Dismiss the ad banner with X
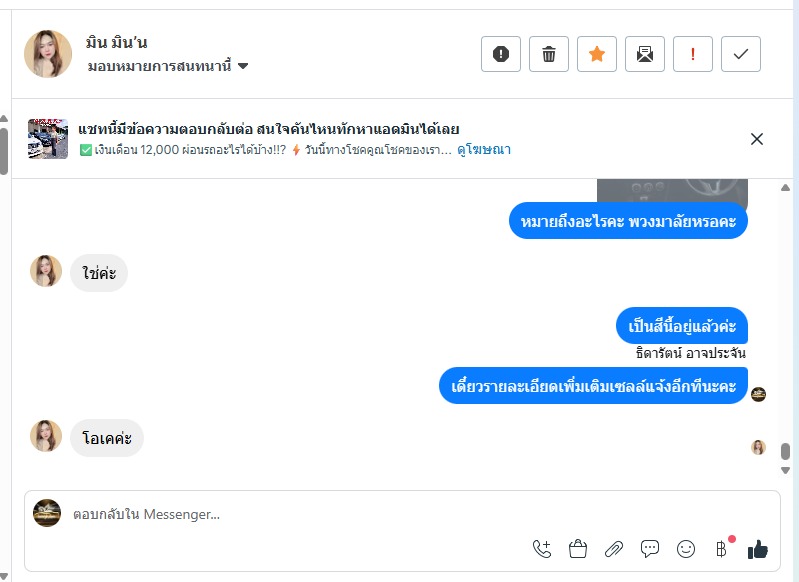Viewport: 799px width, 582px height. tap(757, 139)
